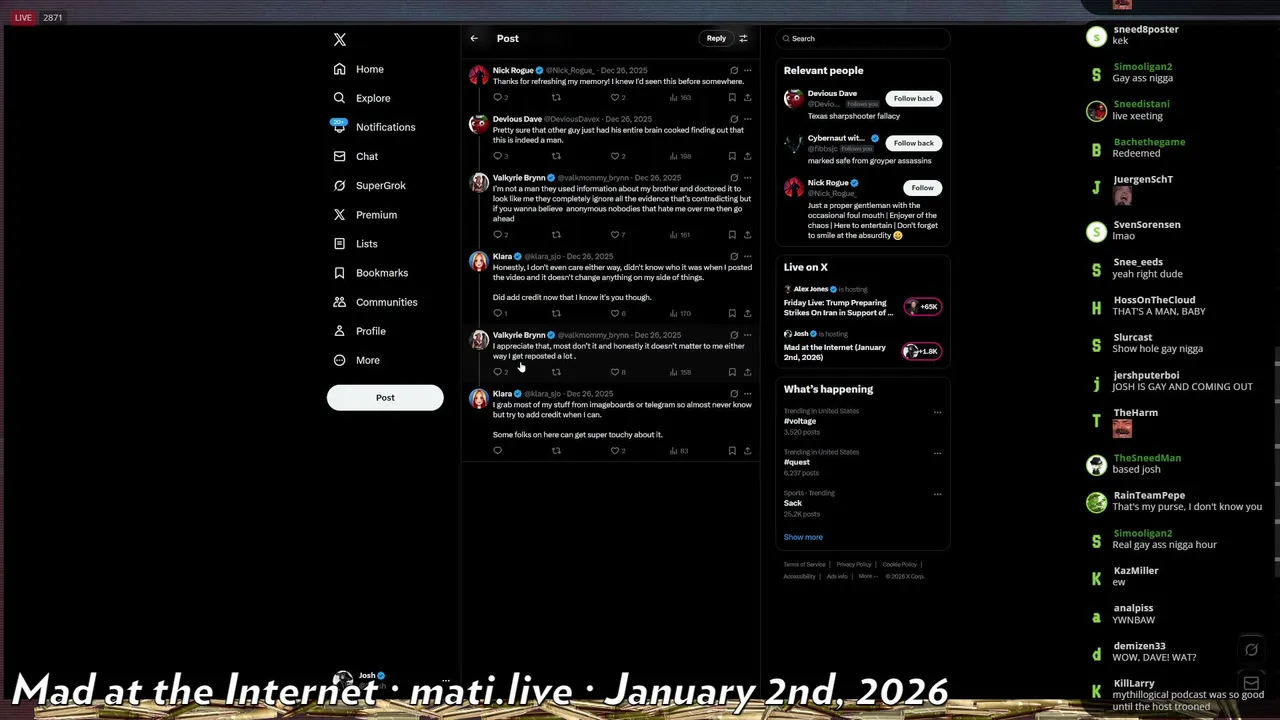Screen dimensions: 1280x720
Task: Click the Reply button in header
Action: [716, 38]
